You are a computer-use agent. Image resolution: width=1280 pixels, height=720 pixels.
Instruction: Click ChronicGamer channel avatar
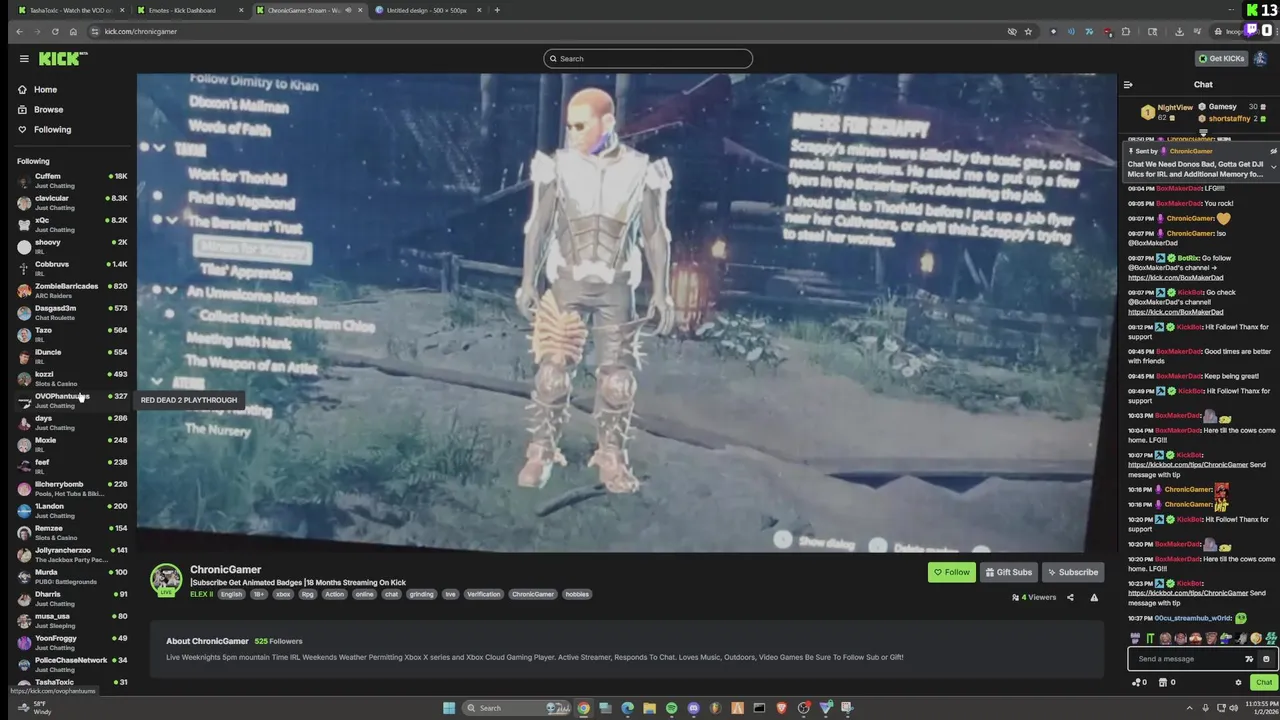[x=166, y=579]
